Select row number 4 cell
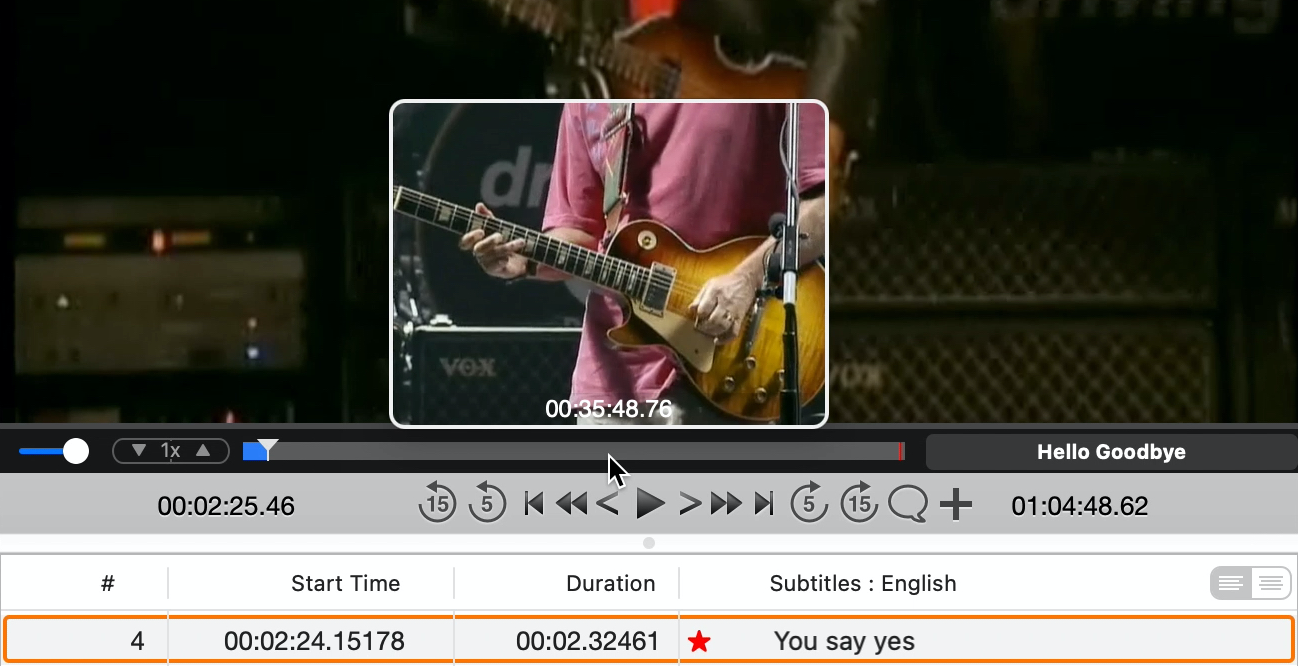 click(x=137, y=641)
